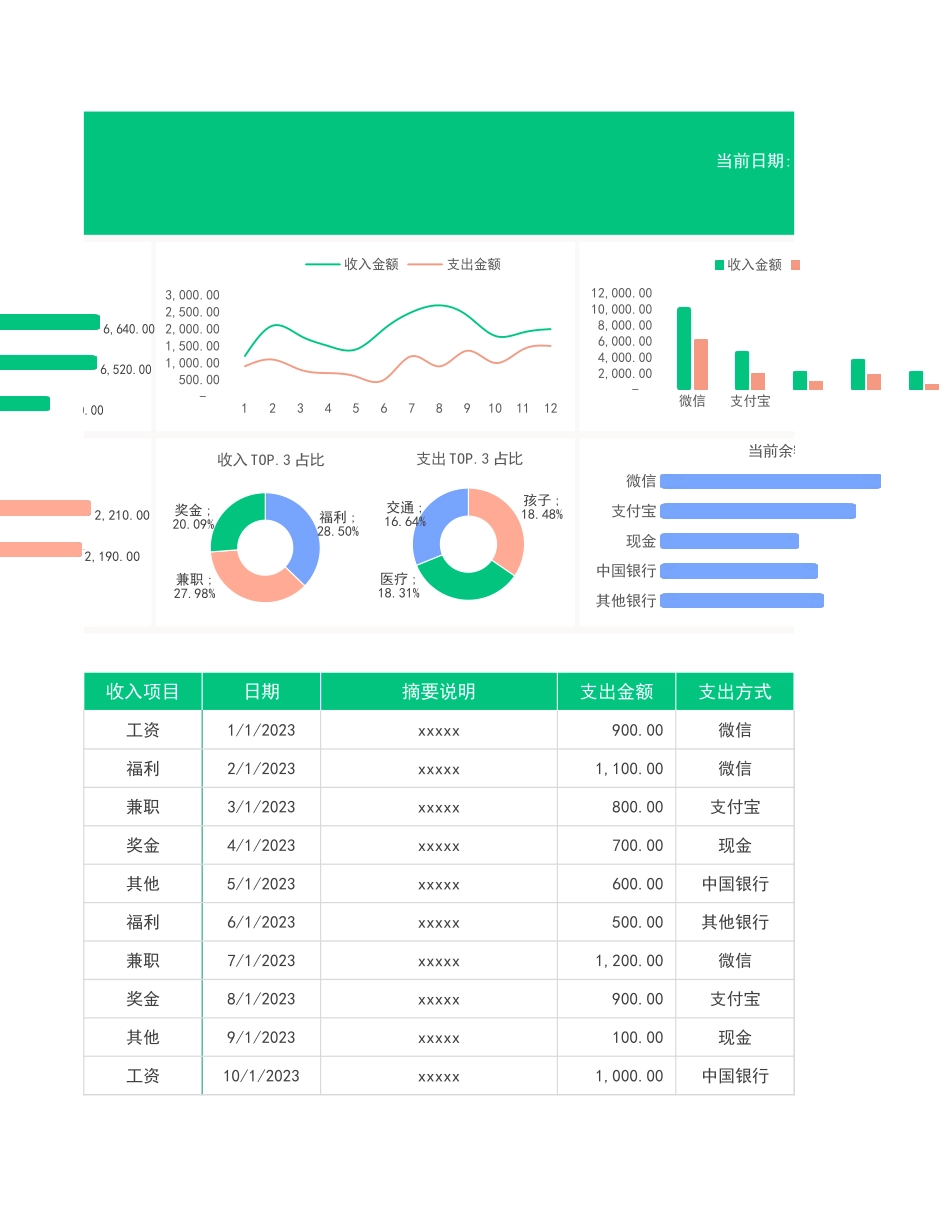The height and width of the screenshot is (1230, 950).
Task: Click the 支付宝 blue balance bar
Action: [x=758, y=511]
